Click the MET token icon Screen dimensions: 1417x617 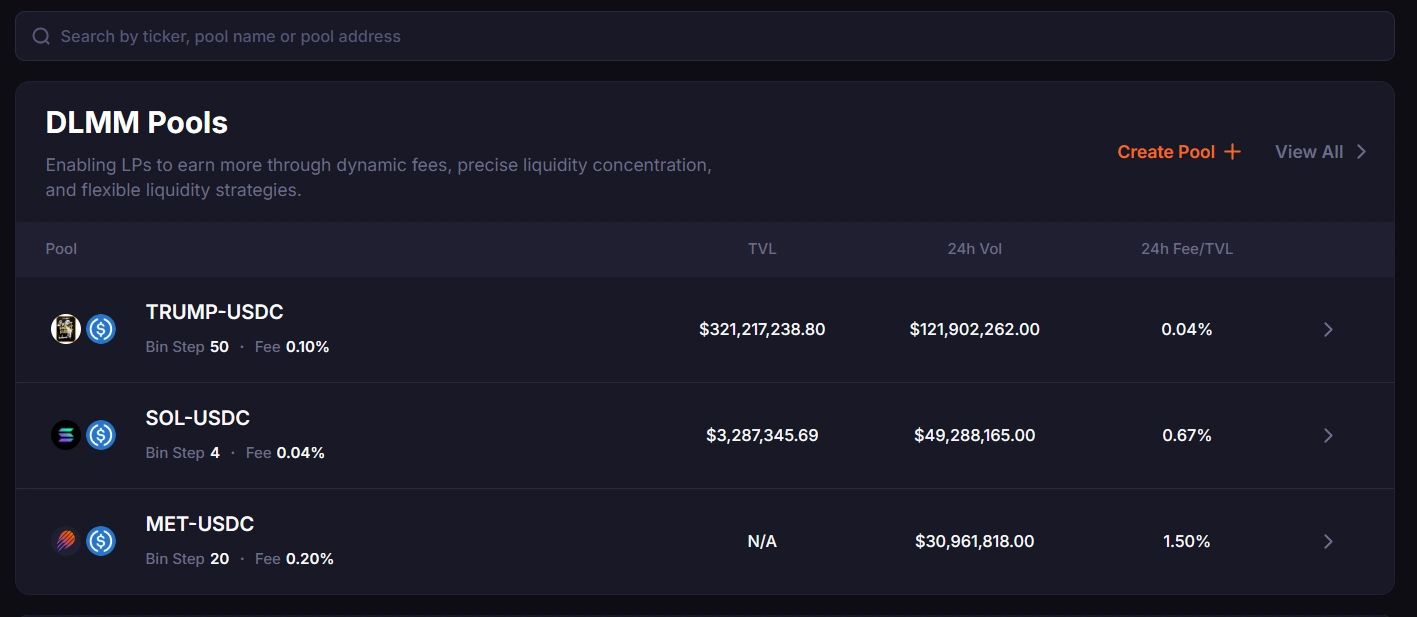66,541
